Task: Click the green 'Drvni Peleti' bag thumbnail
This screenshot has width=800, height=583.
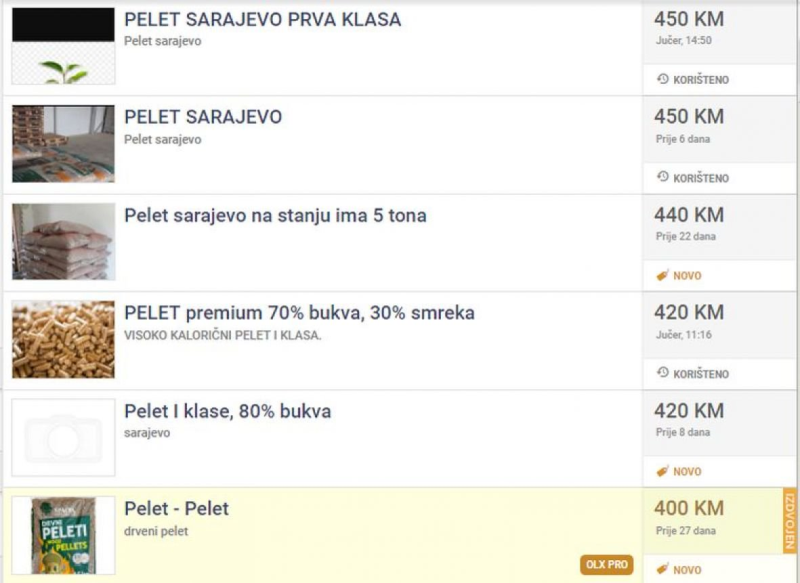Action: click(63, 536)
